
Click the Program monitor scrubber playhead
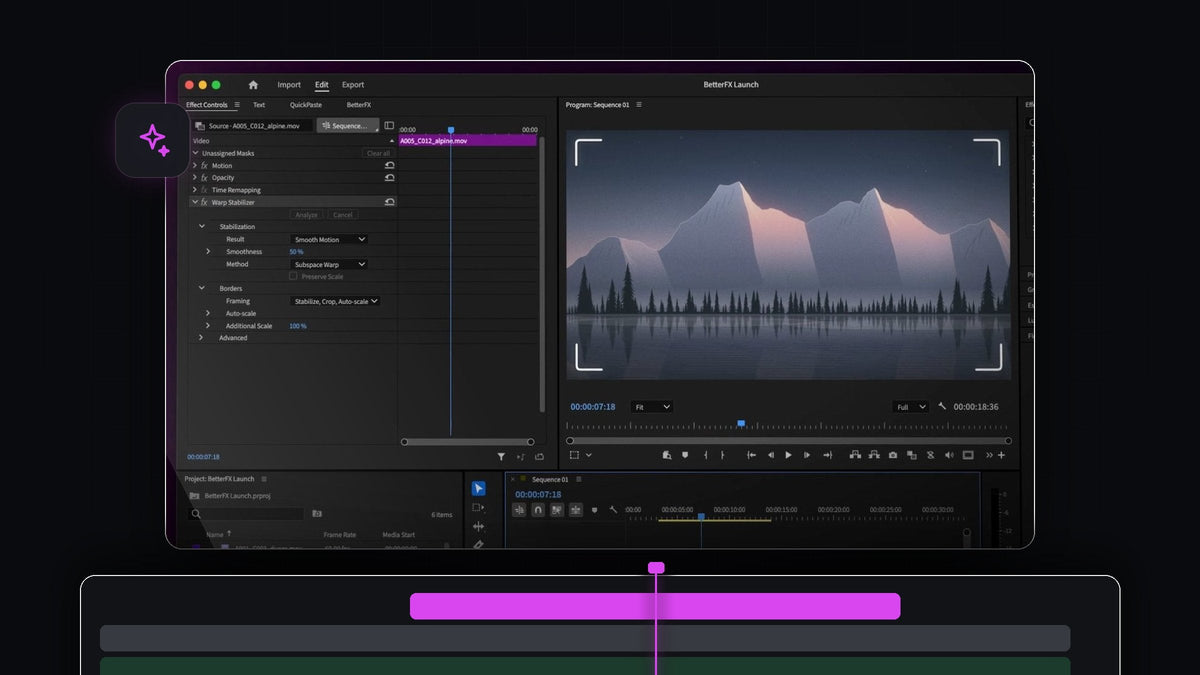[741, 424]
